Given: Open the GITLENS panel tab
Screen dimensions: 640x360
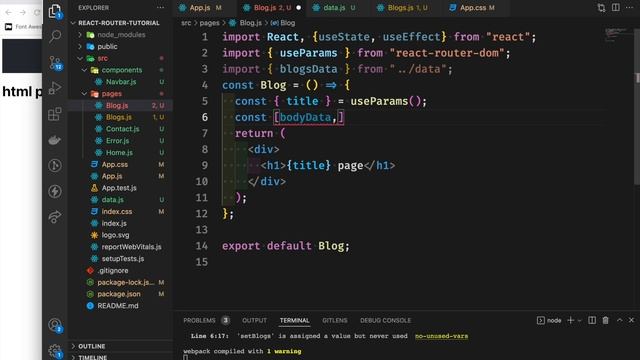Looking at the screenshot, I should point(335,320).
